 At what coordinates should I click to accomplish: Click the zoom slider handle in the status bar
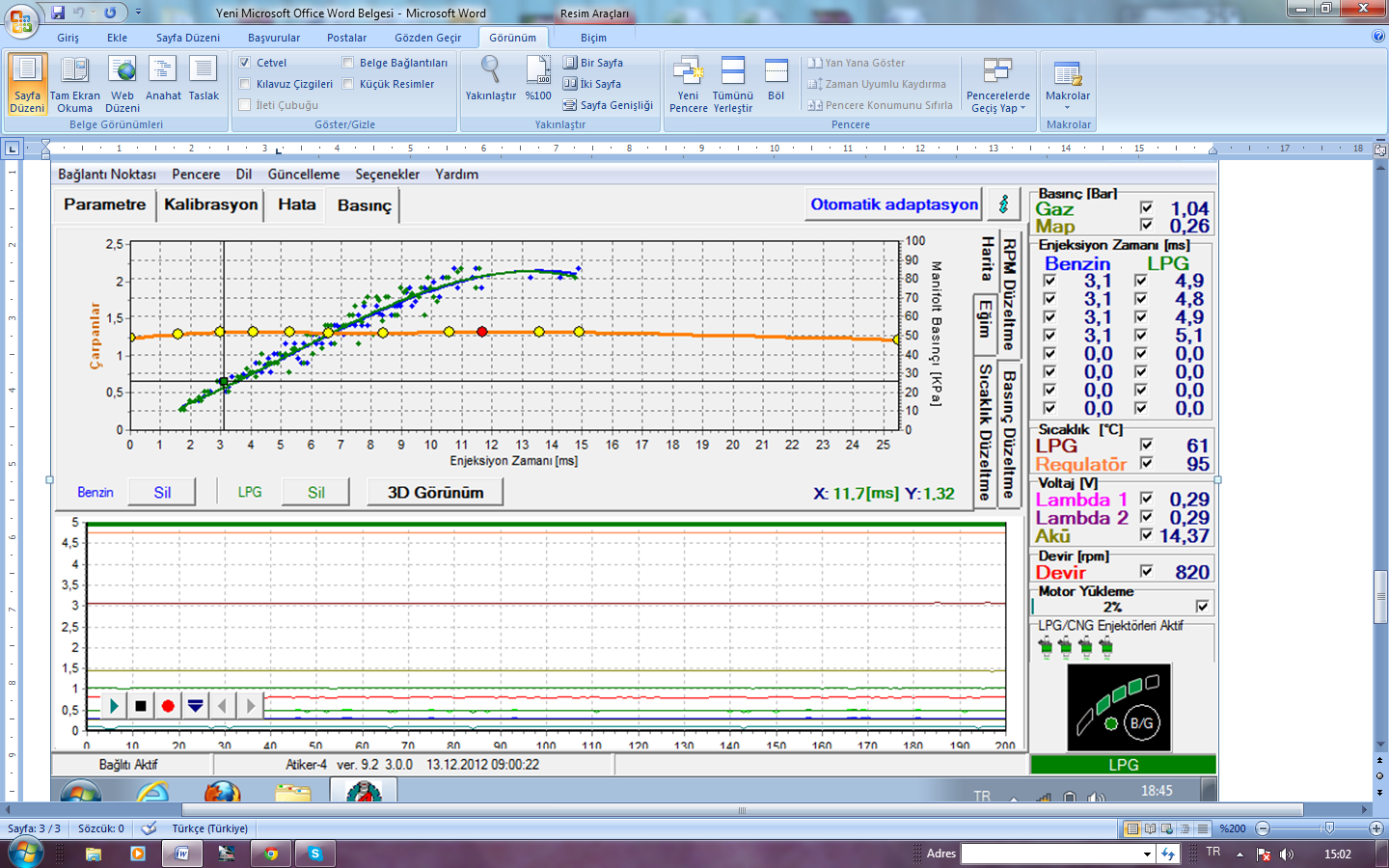1329,828
